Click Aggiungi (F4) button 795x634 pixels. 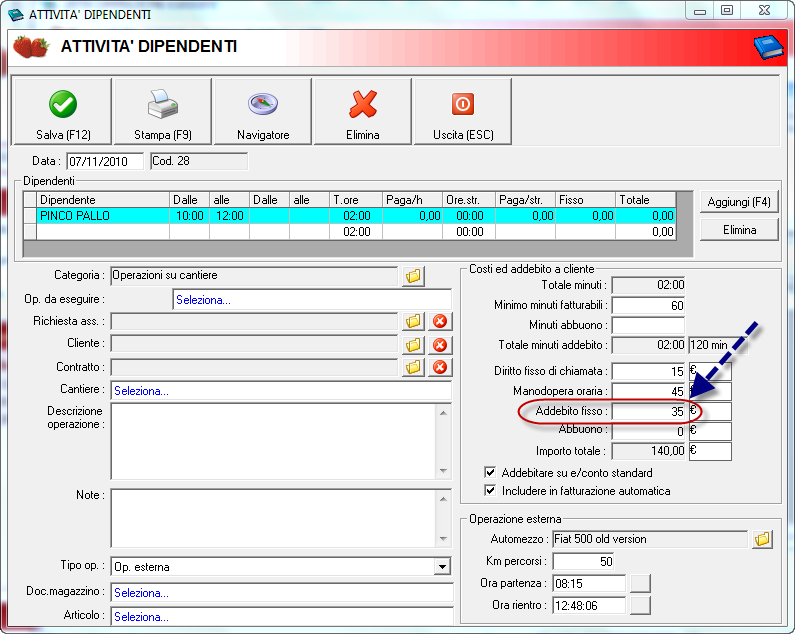(x=739, y=202)
